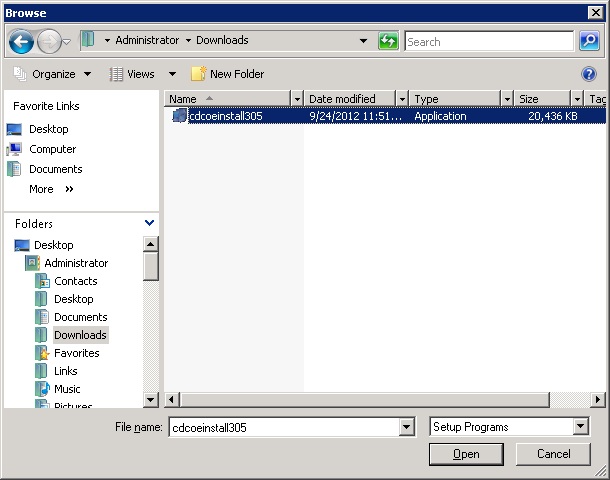Image resolution: width=610 pixels, height=480 pixels.
Task: Select Downloads folder in Folders tree
Action: (x=71, y=335)
